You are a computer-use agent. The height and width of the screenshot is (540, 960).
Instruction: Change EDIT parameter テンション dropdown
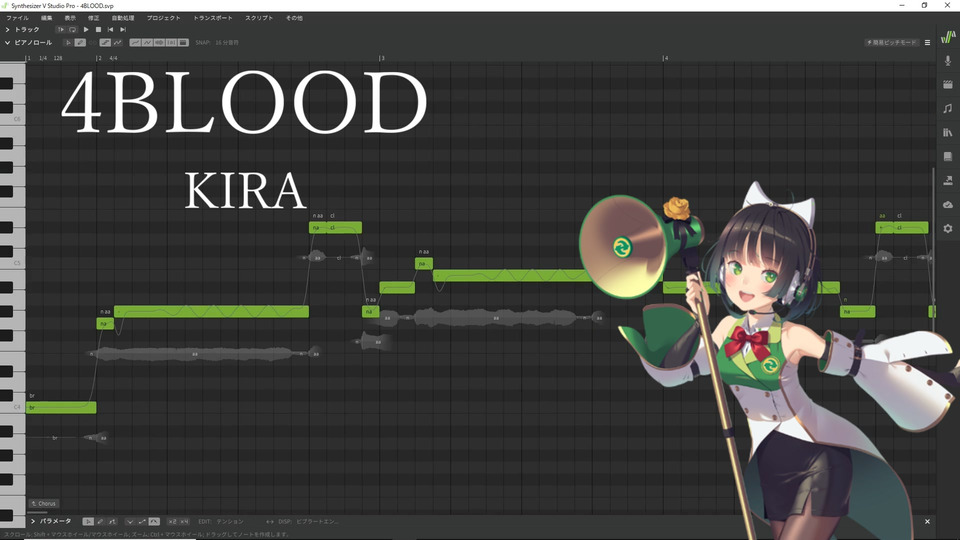point(230,522)
